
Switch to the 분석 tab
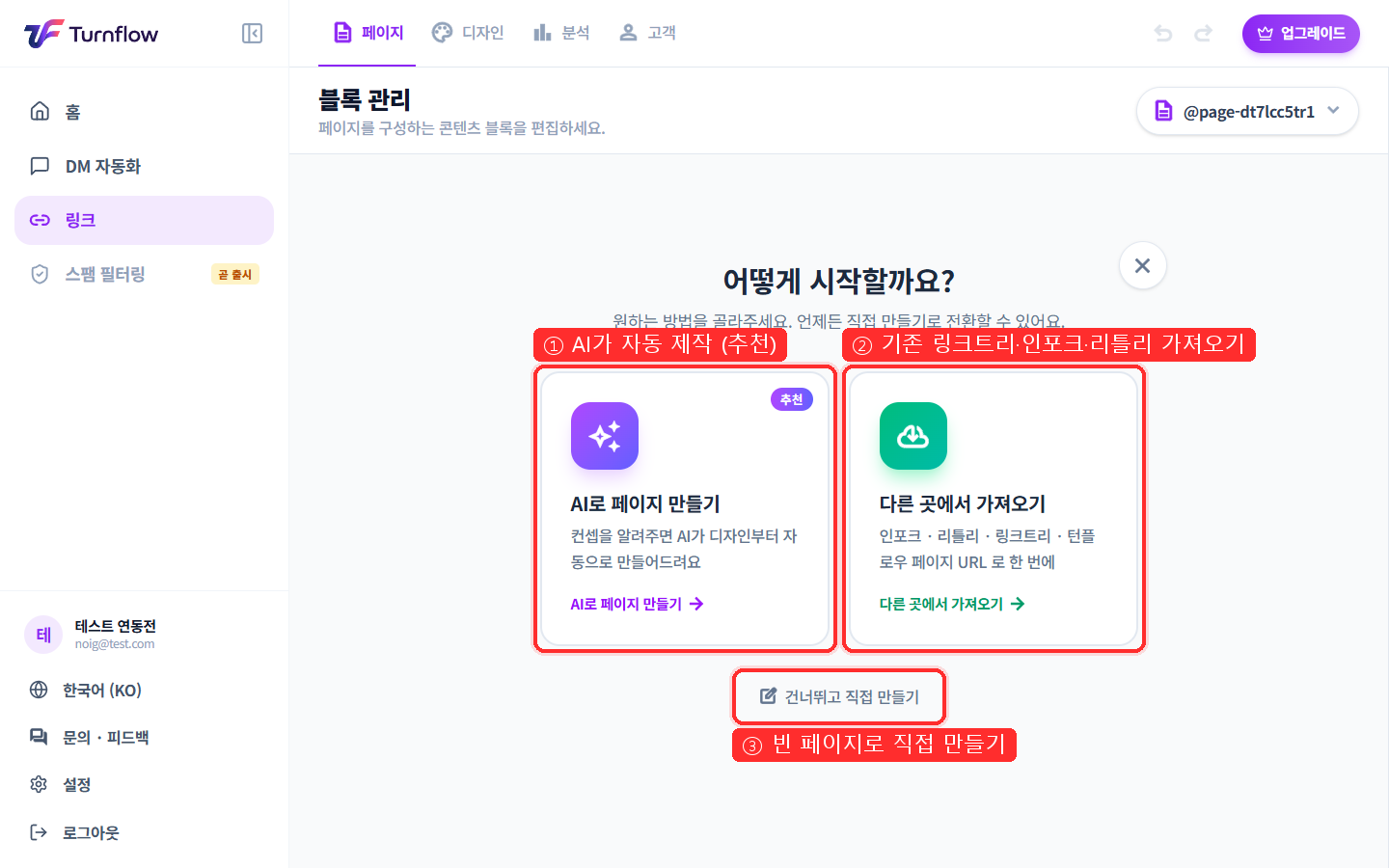tap(561, 33)
